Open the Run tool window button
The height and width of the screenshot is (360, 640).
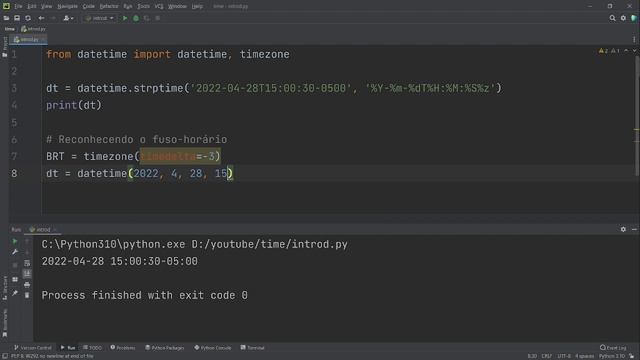point(68,348)
